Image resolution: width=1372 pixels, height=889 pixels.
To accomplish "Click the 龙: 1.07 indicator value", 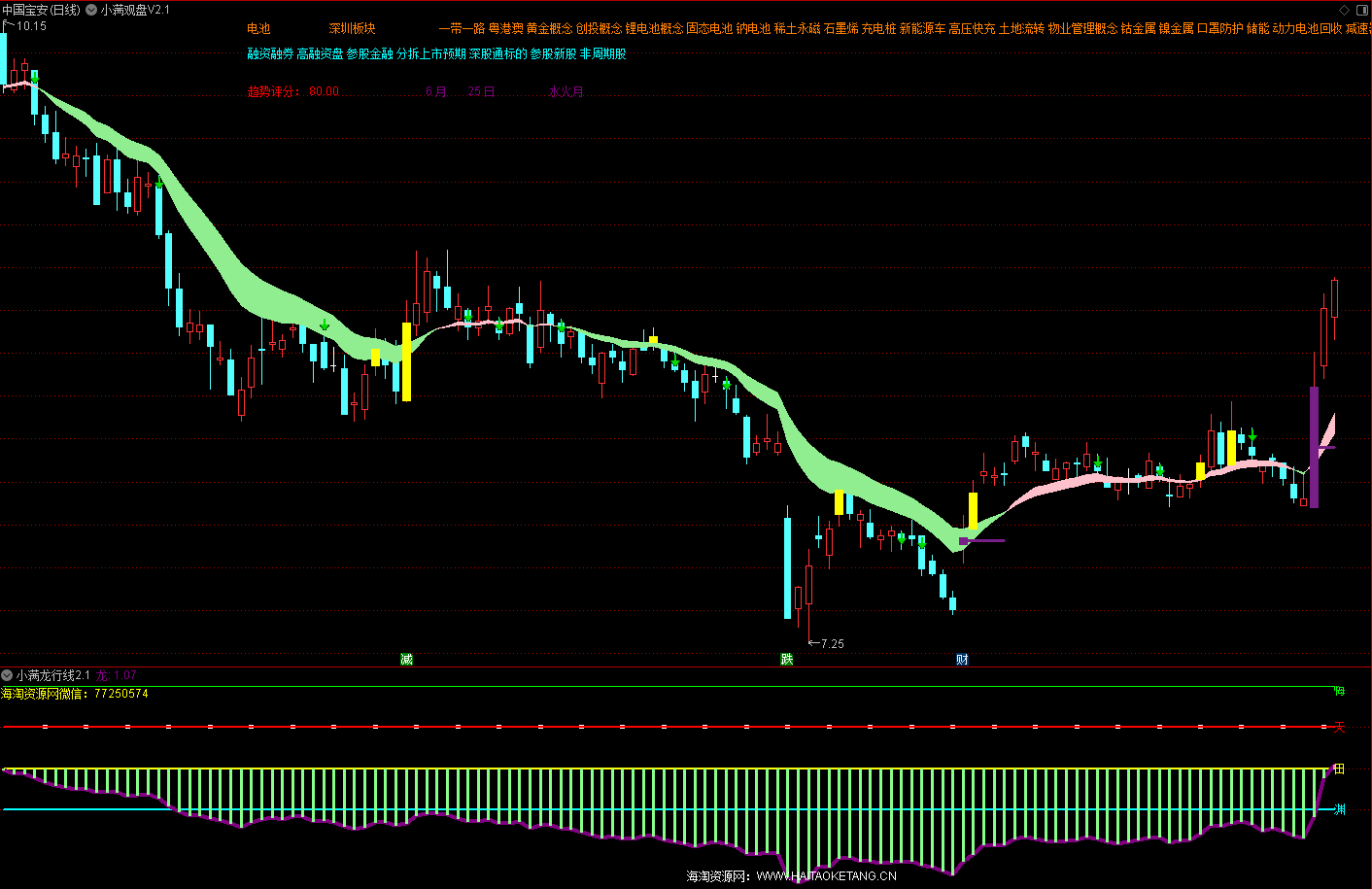I will coord(116,675).
